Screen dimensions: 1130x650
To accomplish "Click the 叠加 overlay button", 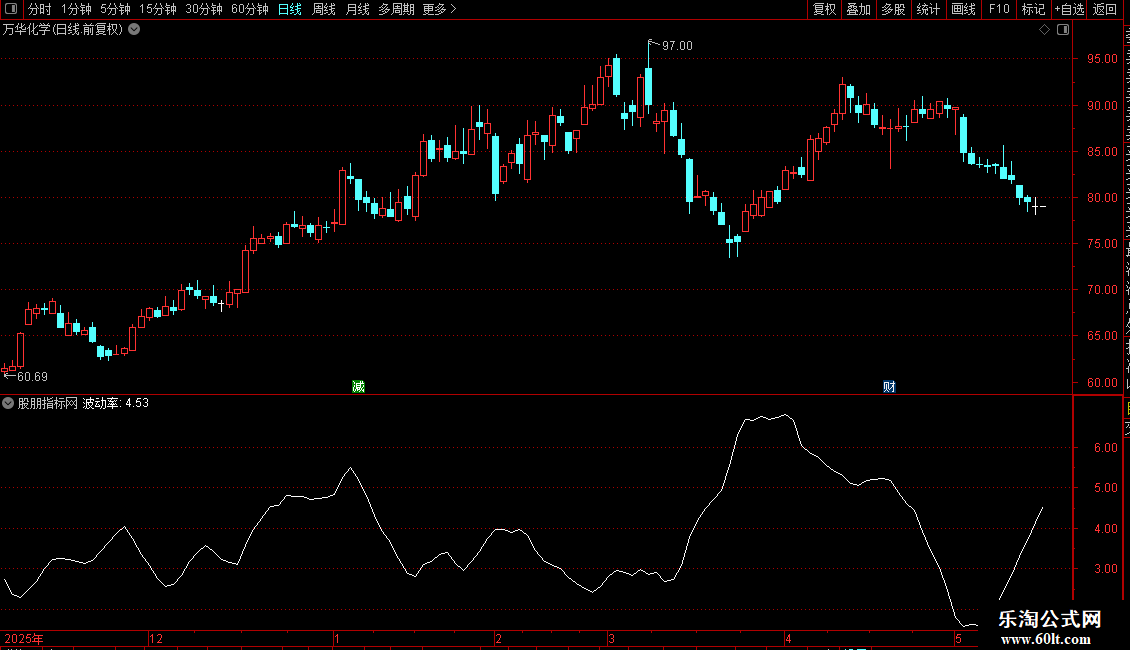I will click(x=858, y=9).
